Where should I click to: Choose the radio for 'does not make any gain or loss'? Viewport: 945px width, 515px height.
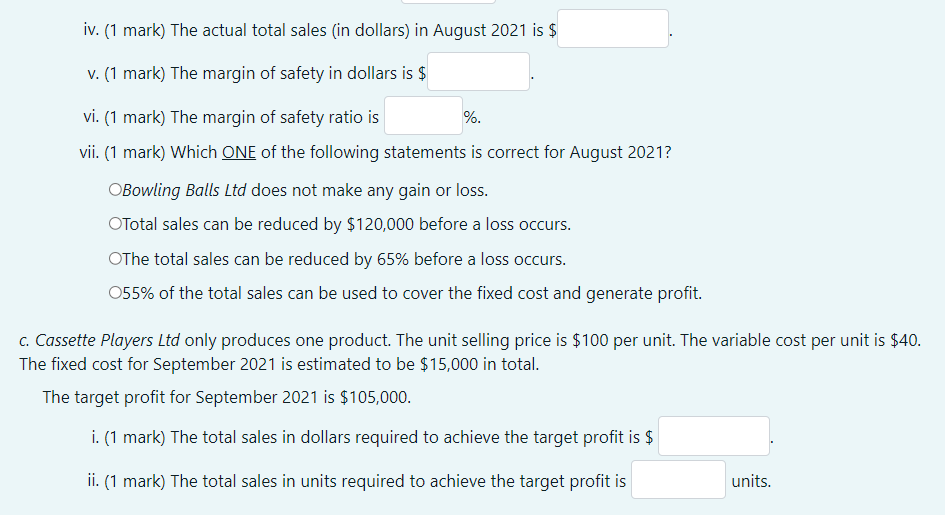click(115, 190)
